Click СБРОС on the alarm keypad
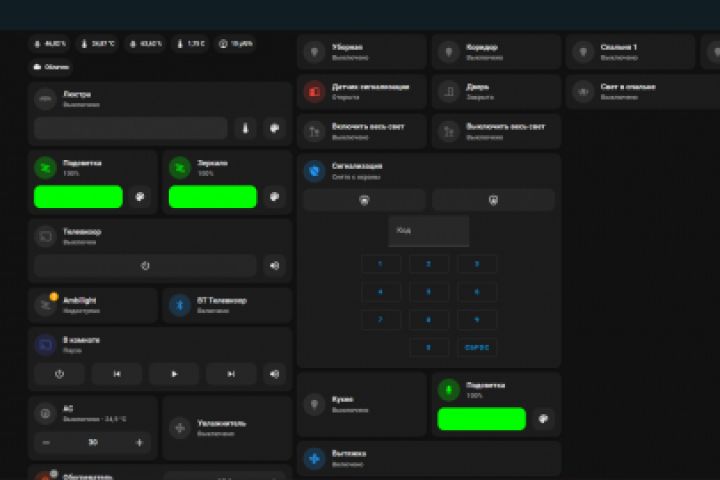720x480 pixels. [x=477, y=348]
